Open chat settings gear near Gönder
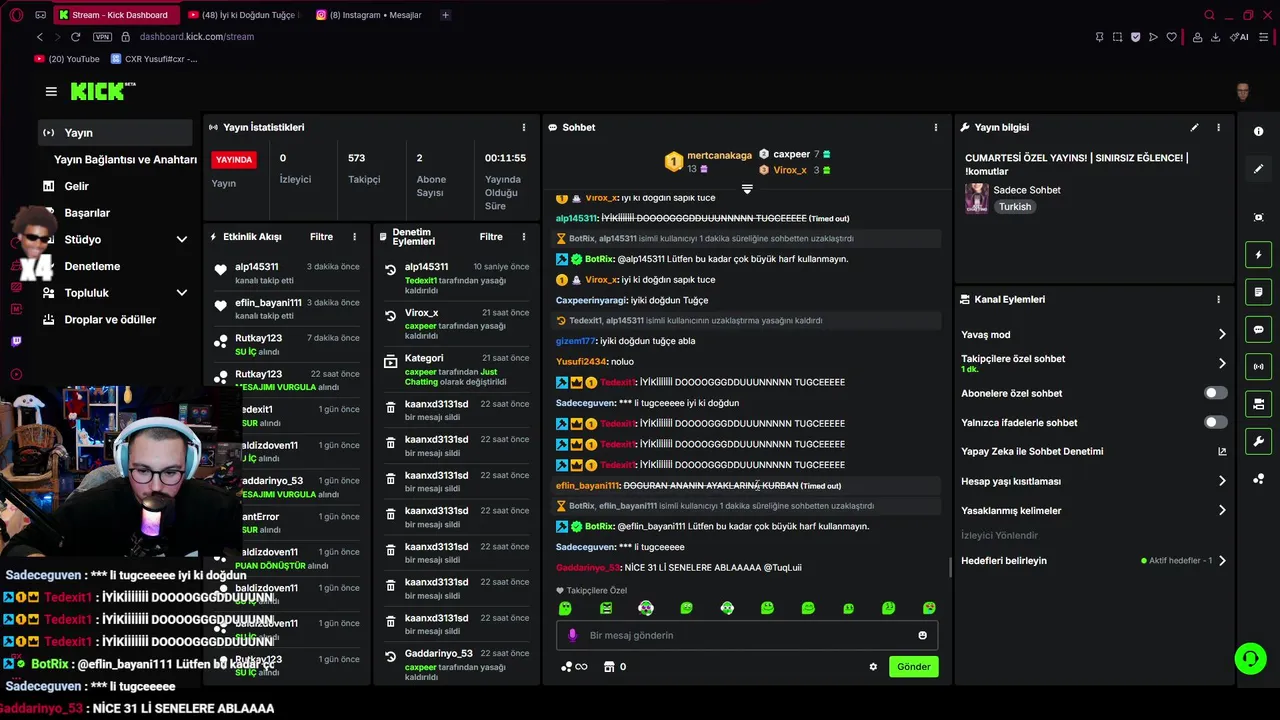 point(873,667)
